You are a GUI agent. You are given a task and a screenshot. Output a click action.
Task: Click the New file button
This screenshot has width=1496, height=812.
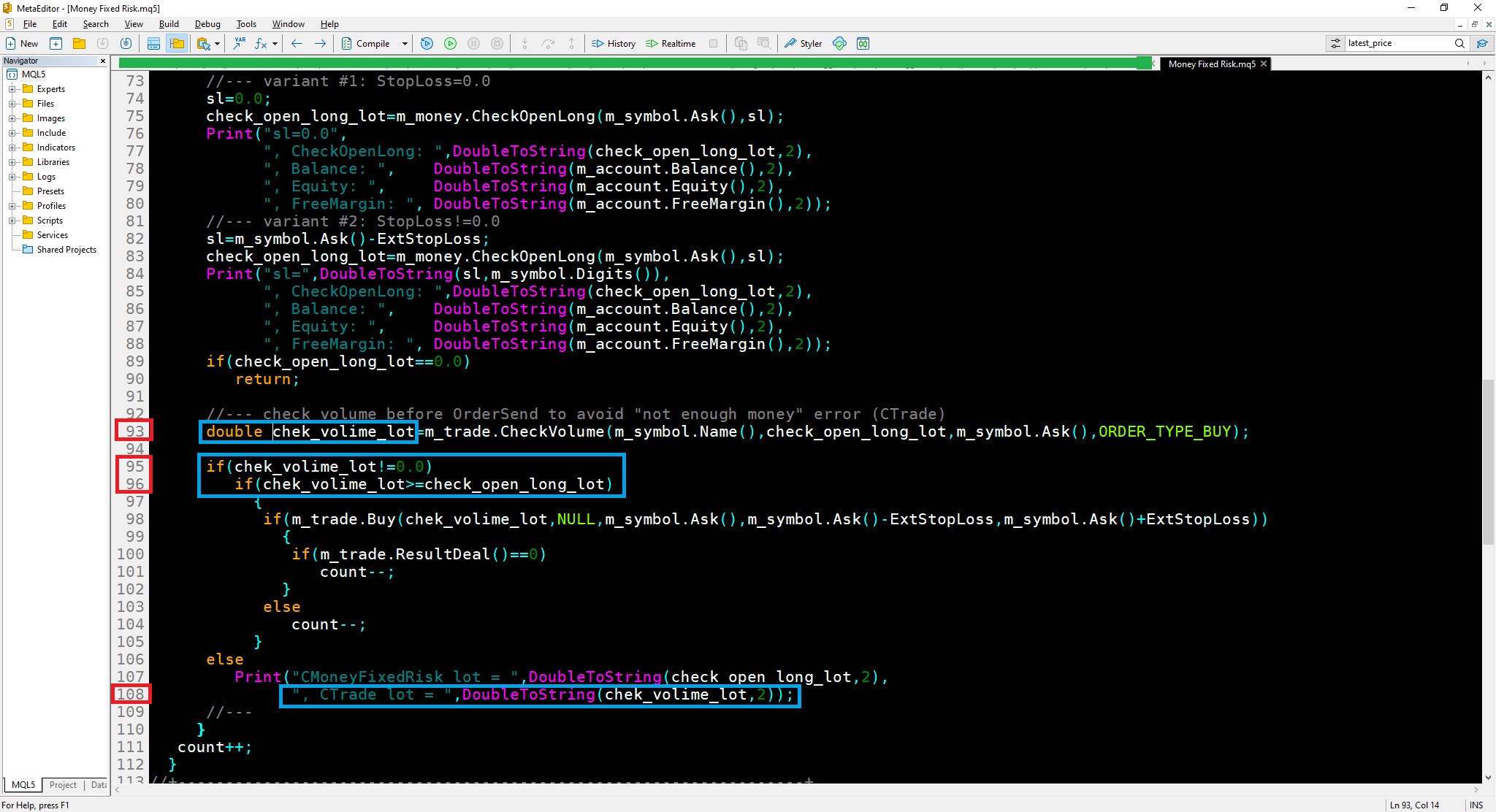tap(22, 44)
